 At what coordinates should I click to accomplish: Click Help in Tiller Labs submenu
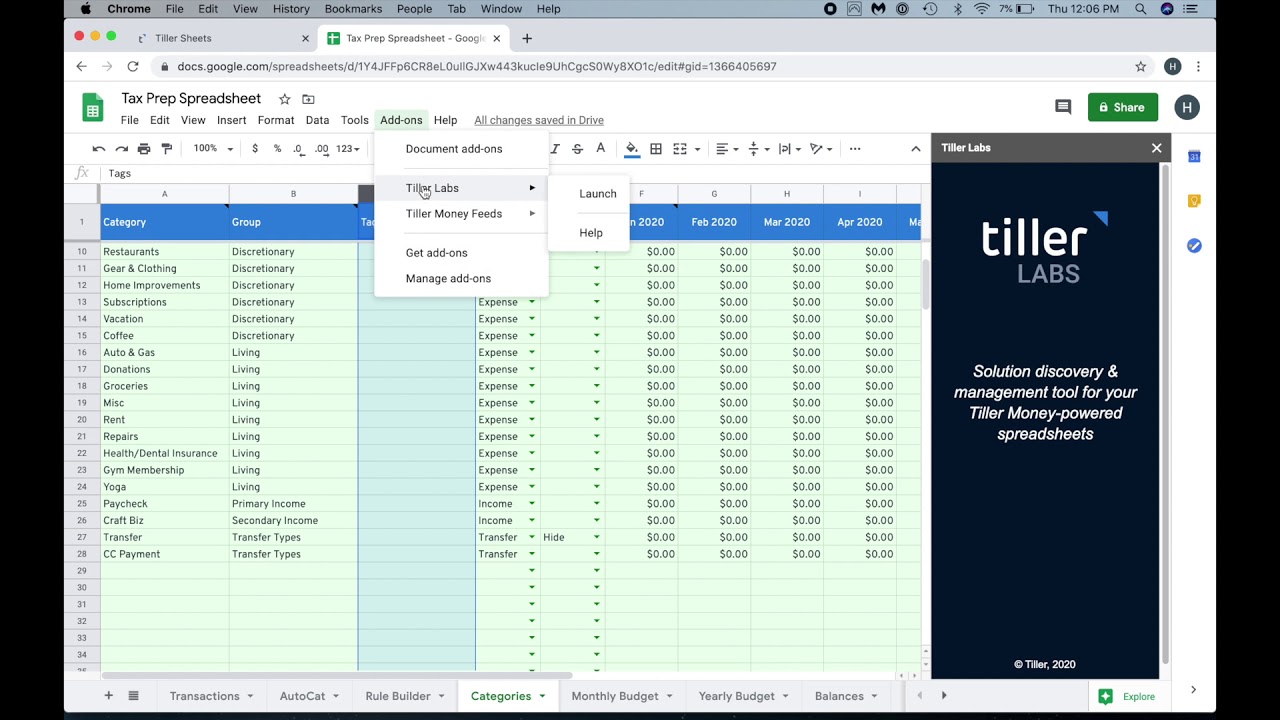[591, 233]
